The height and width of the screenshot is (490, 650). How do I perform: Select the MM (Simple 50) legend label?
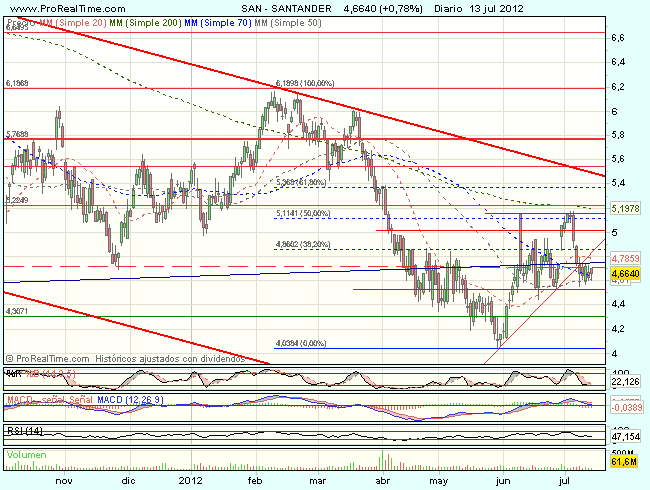[x=288, y=23]
